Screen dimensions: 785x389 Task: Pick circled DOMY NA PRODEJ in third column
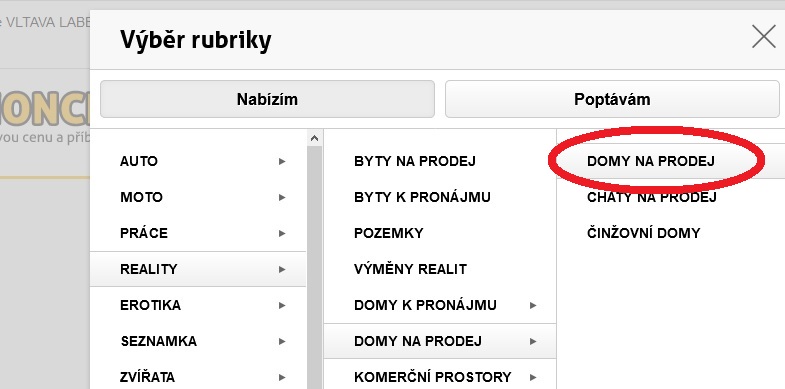click(651, 161)
